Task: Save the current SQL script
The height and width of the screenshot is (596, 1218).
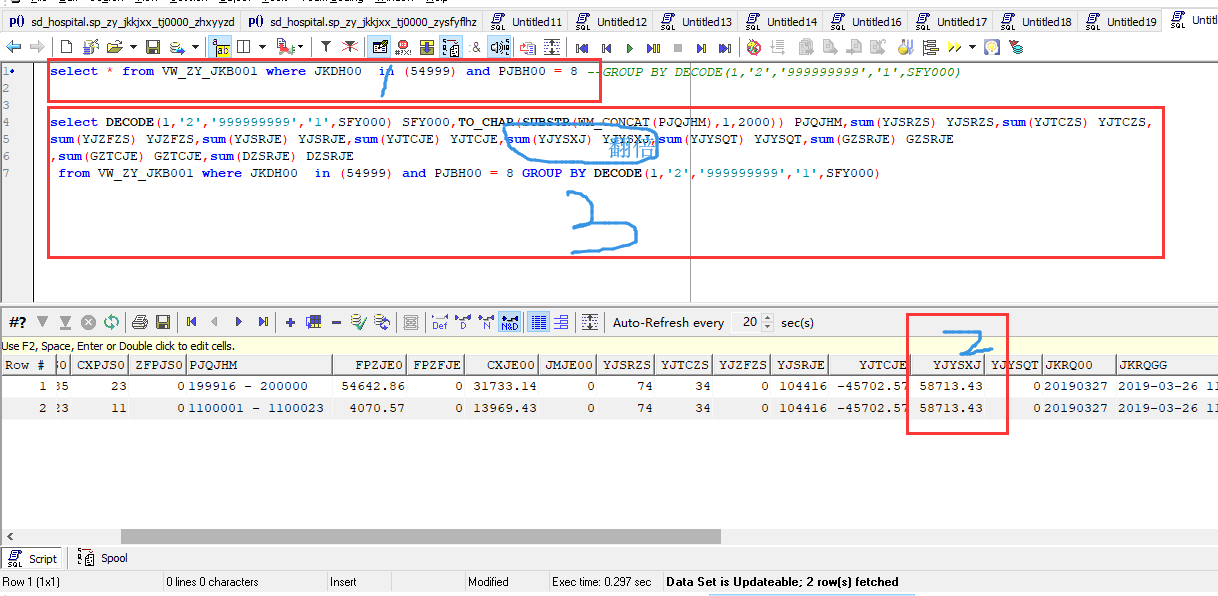Action: tap(153, 47)
